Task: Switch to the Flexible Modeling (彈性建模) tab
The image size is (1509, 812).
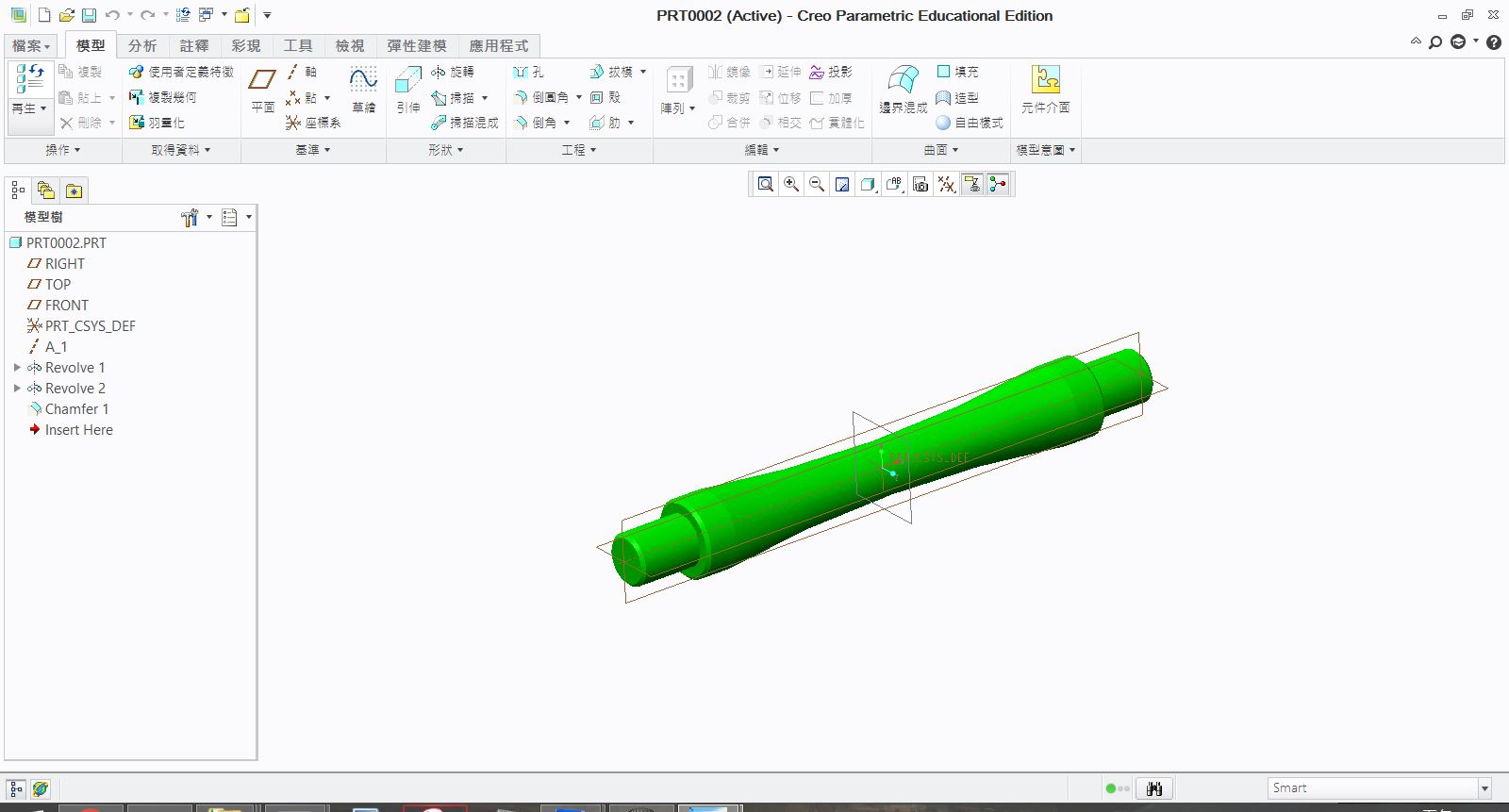Action: coord(417,45)
